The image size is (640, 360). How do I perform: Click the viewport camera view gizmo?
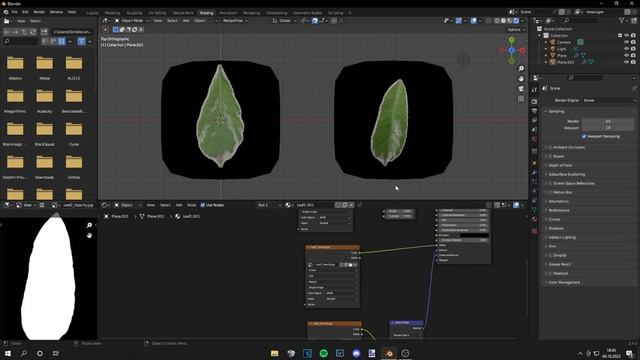(x=521, y=89)
